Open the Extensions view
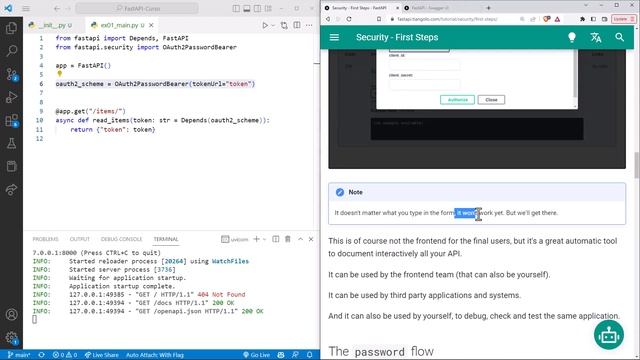This screenshot has height=360, width=640. pyautogui.click(x=11, y=120)
